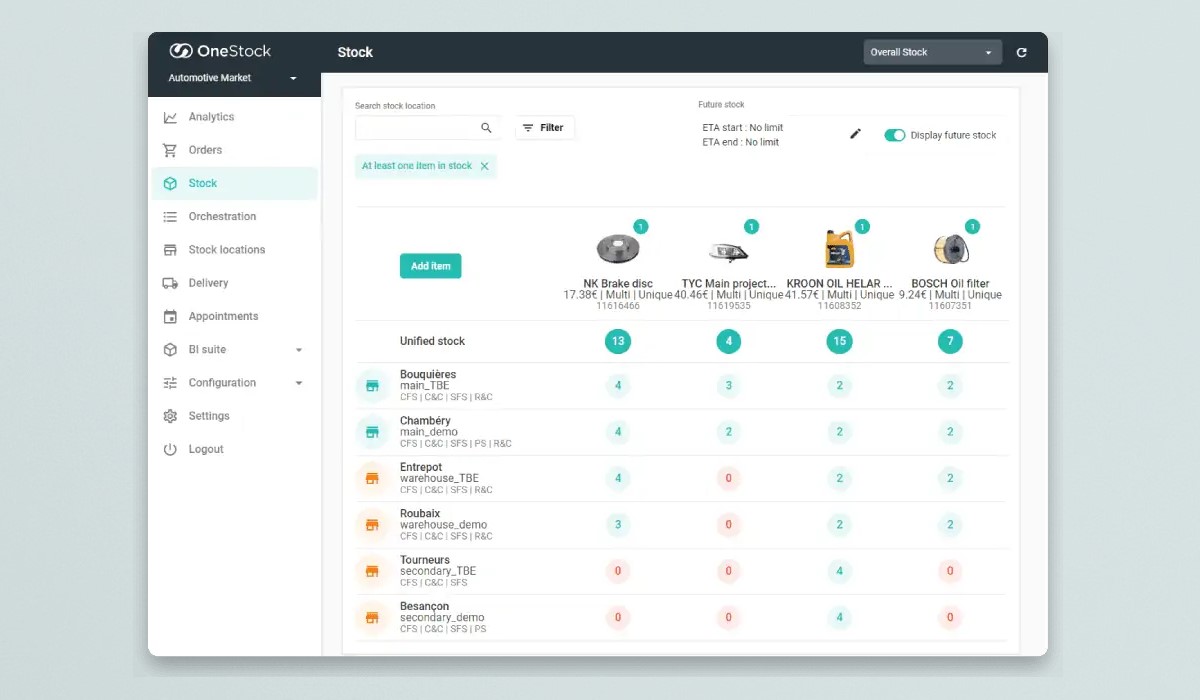
Task: Click the pencil icon to edit ETA
Action: pyautogui.click(x=855, y=134)
